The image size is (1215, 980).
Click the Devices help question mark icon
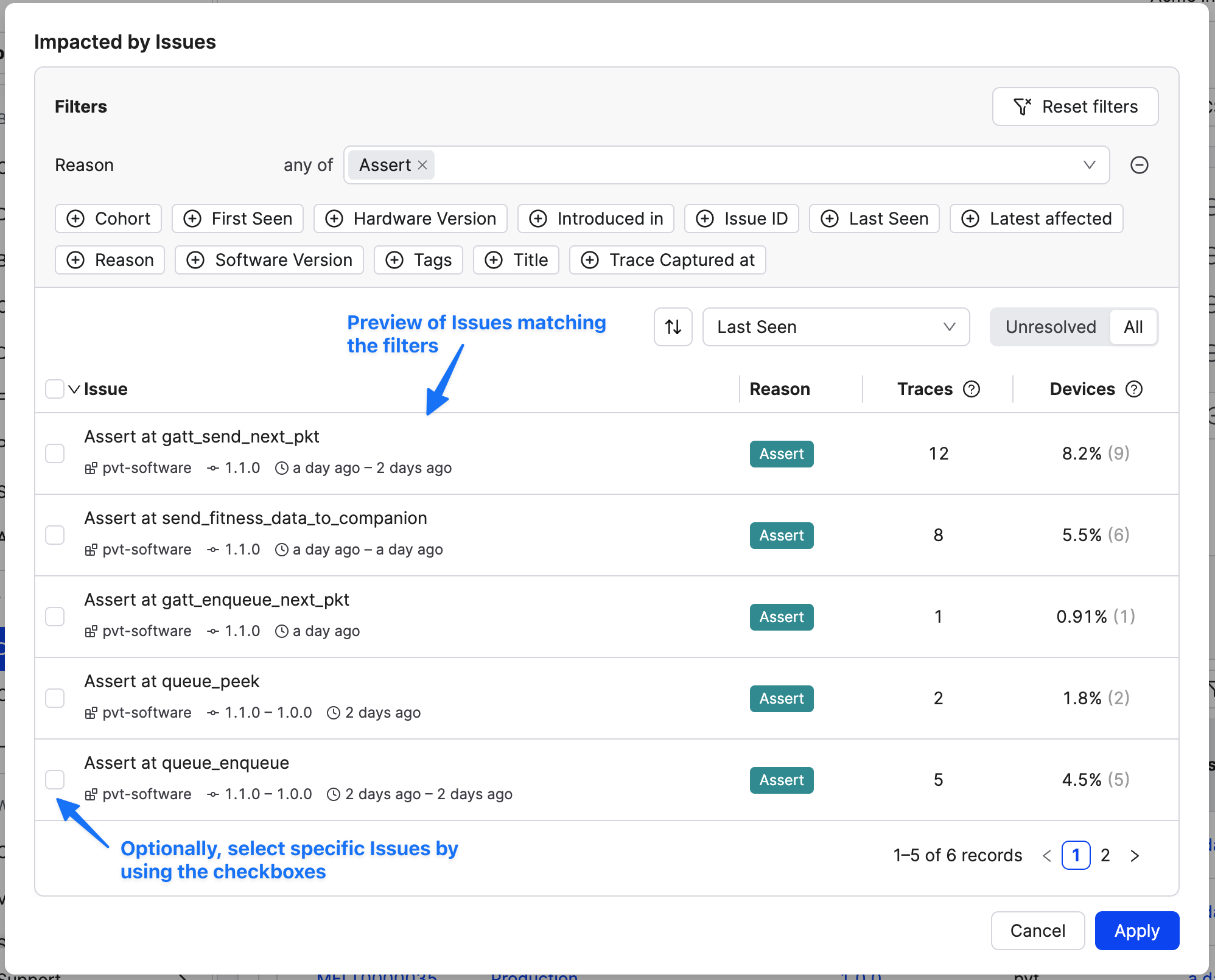[1134, 389]
